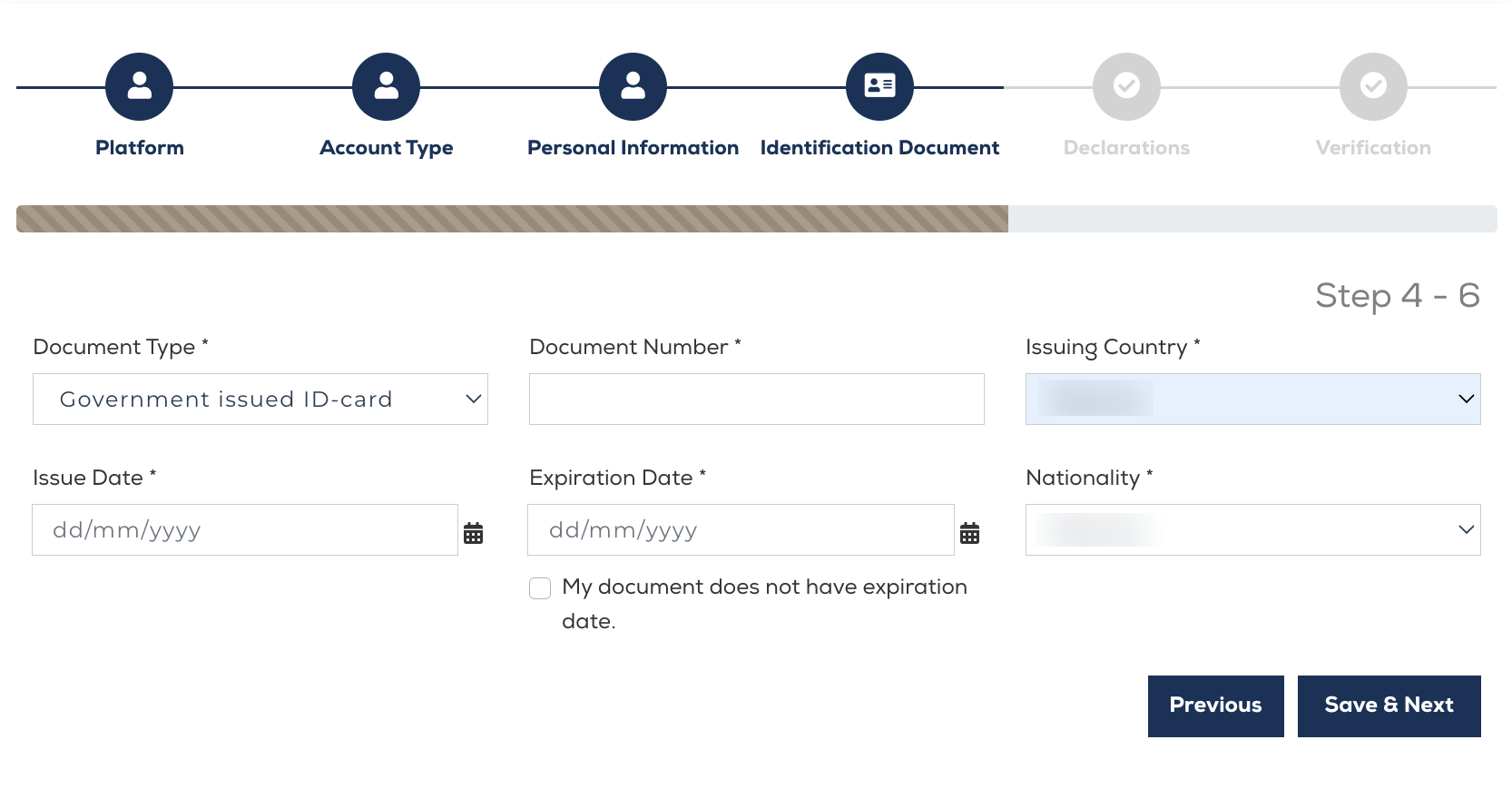Click the Personal Information step icon
The image size is (1512, 799).
[x=633, y=86]
